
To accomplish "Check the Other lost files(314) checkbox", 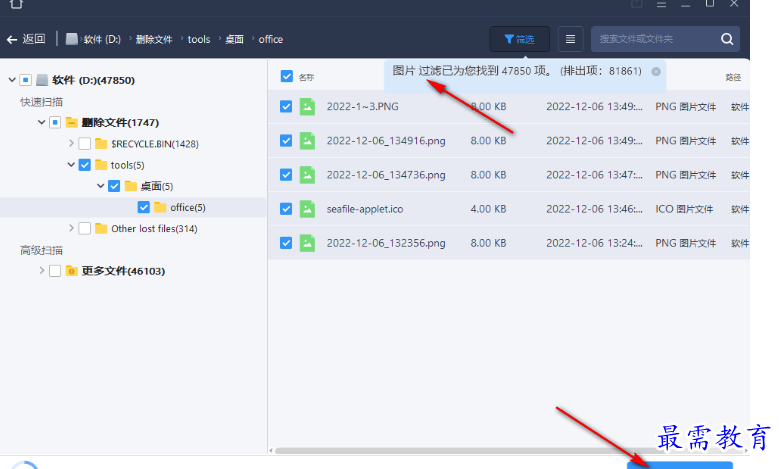I will coord(85,229).
